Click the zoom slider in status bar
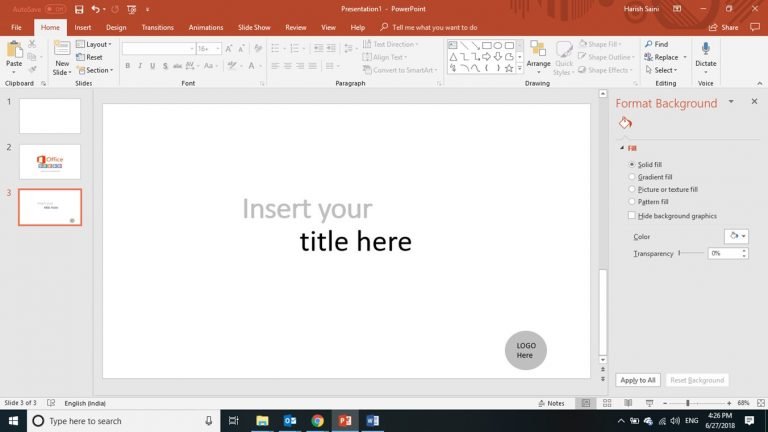The height and width of the screenshot is (432, 768). pos(688,403)
